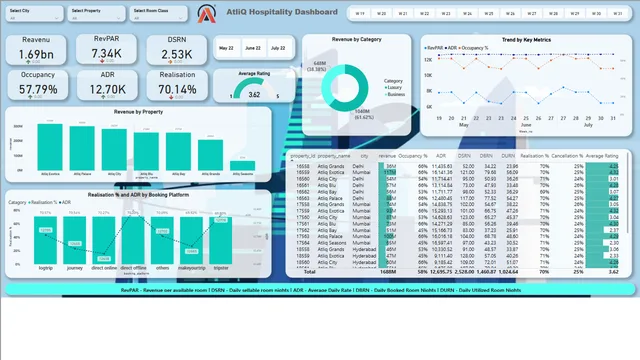Click green up arrow under Reavenu value
This screenshot has width=640, height=360.
pos(28,62)
